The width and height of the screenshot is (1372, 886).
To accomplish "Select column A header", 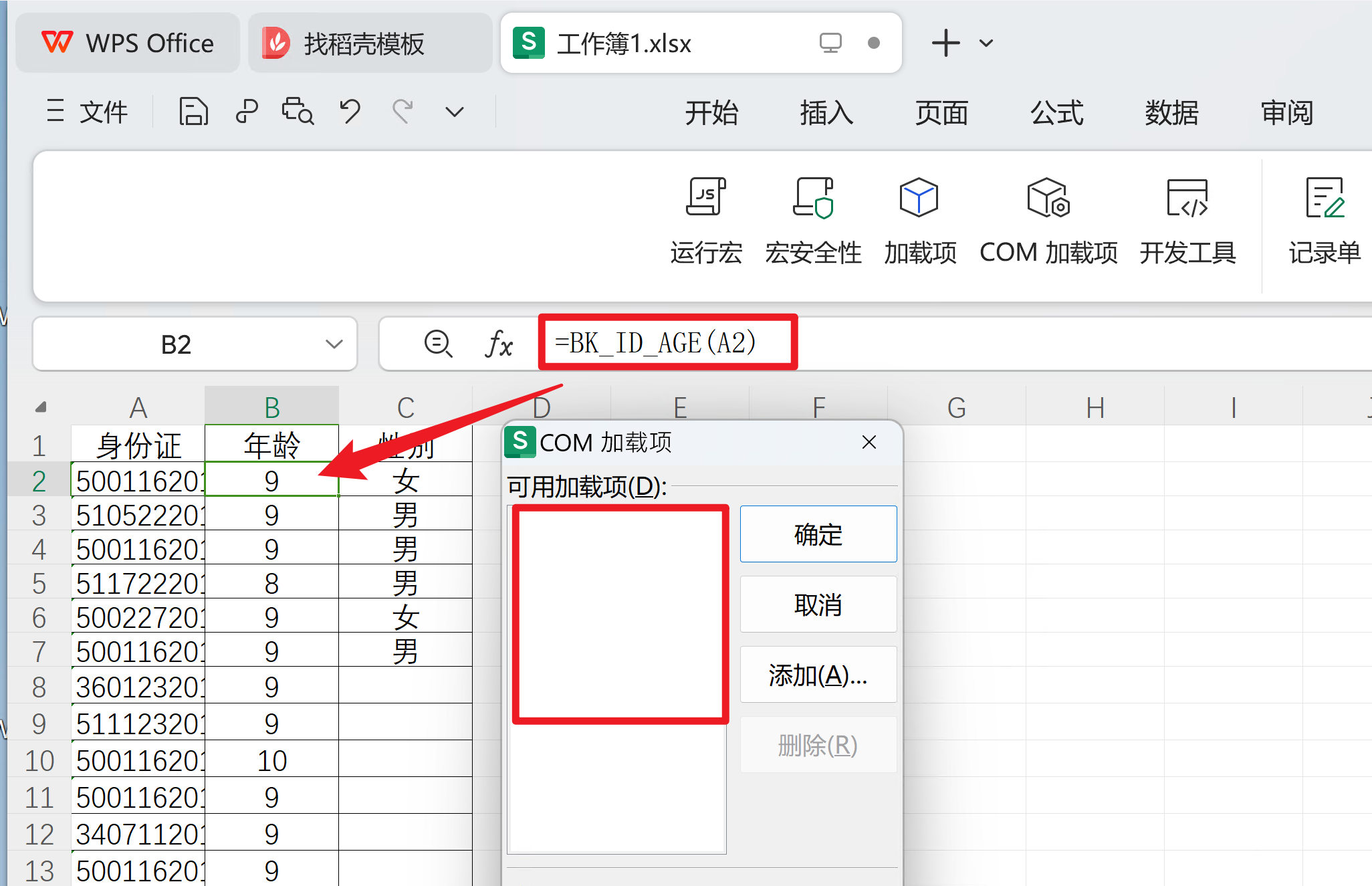I will 138,407.
